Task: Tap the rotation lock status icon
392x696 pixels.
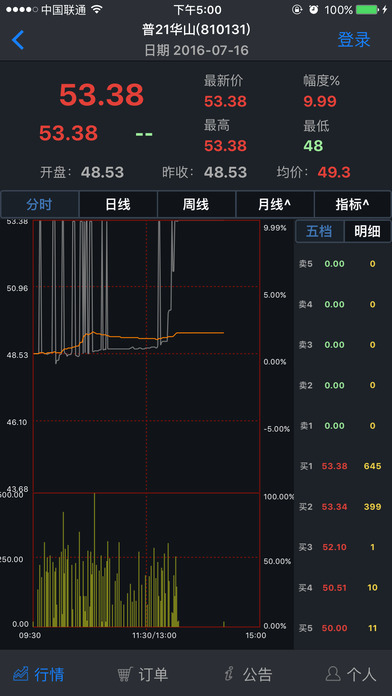Action: tap(296, 9)
